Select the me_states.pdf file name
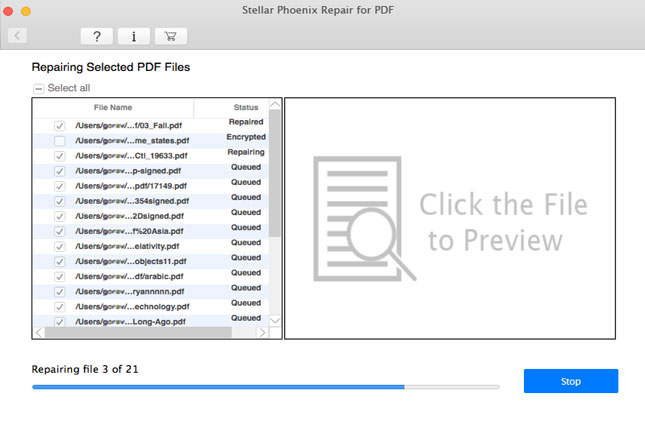645x421 pixels. (x=132, y=141)
